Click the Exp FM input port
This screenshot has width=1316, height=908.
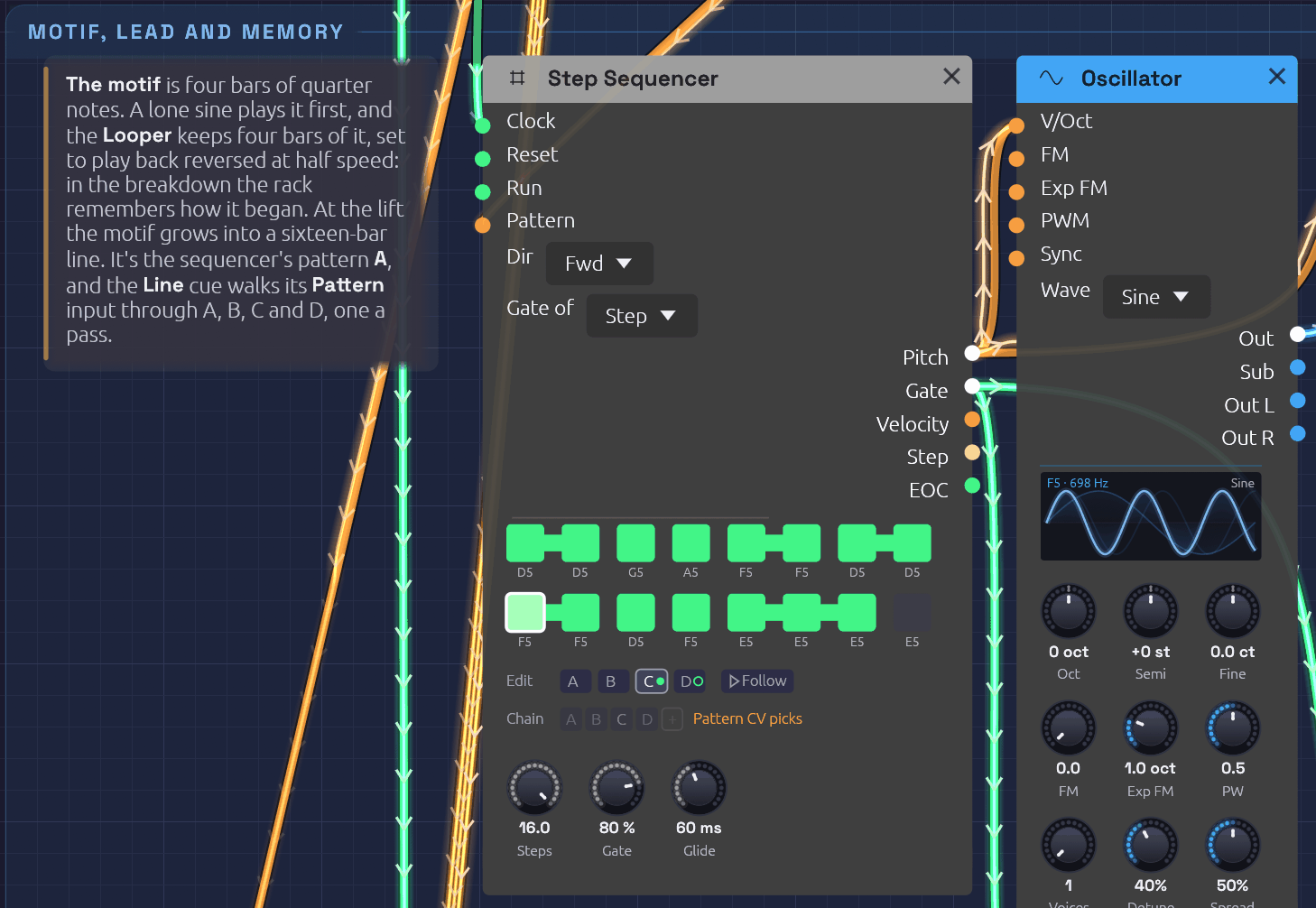tap(1016, 191)
